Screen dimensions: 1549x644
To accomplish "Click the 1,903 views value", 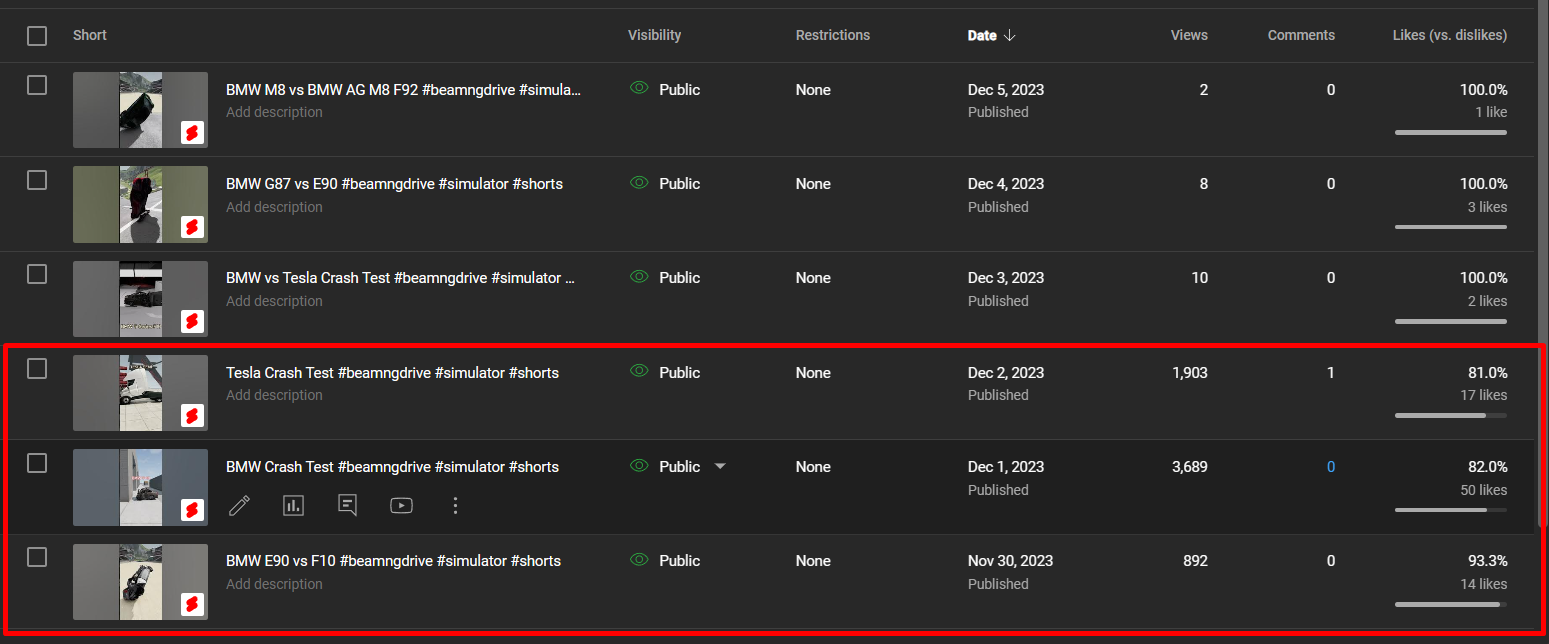I will 1190,373.
